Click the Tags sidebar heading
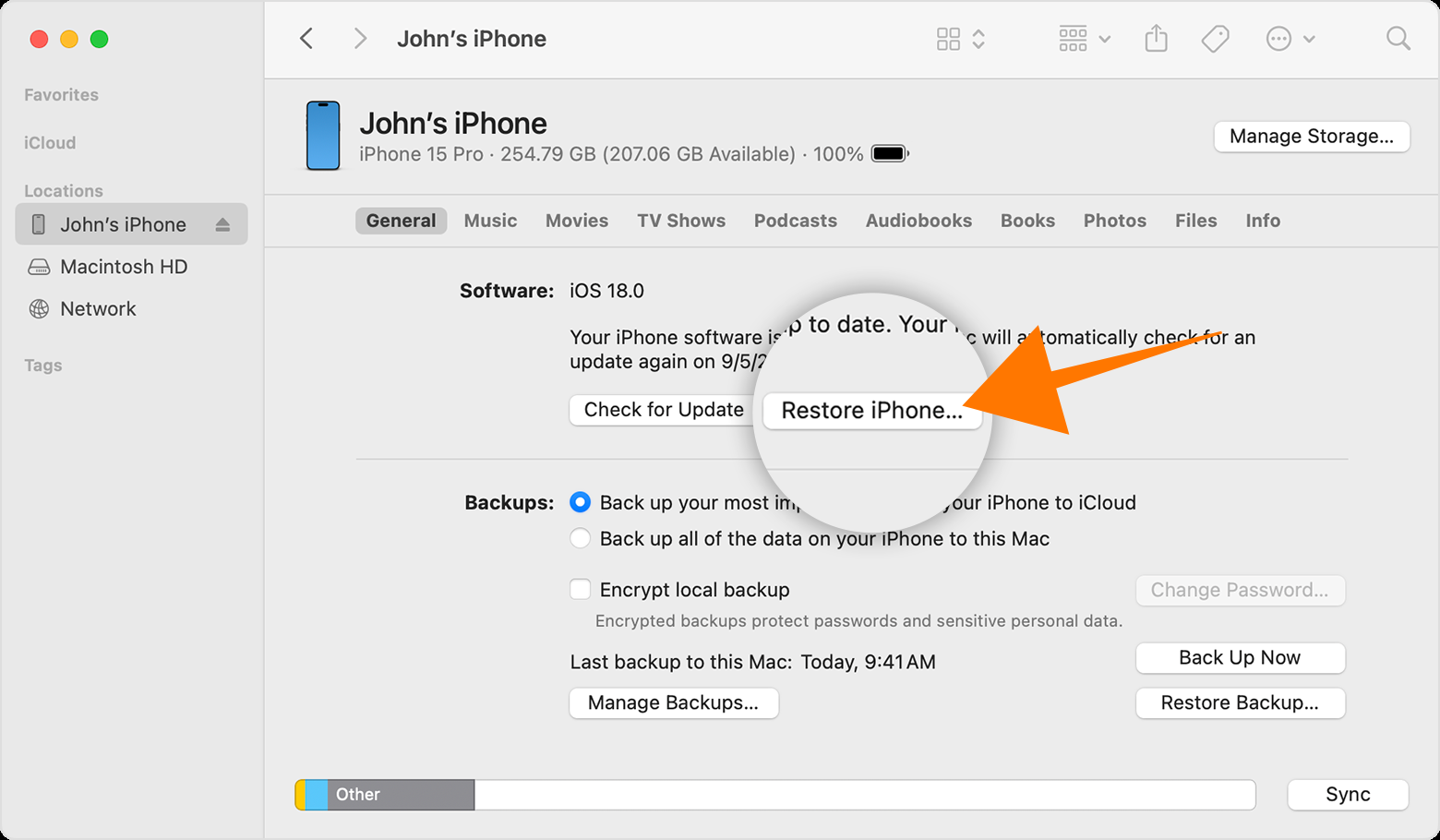Image resolution: width=1440 pixels, height=840 pixels. [x=43, y=366]
